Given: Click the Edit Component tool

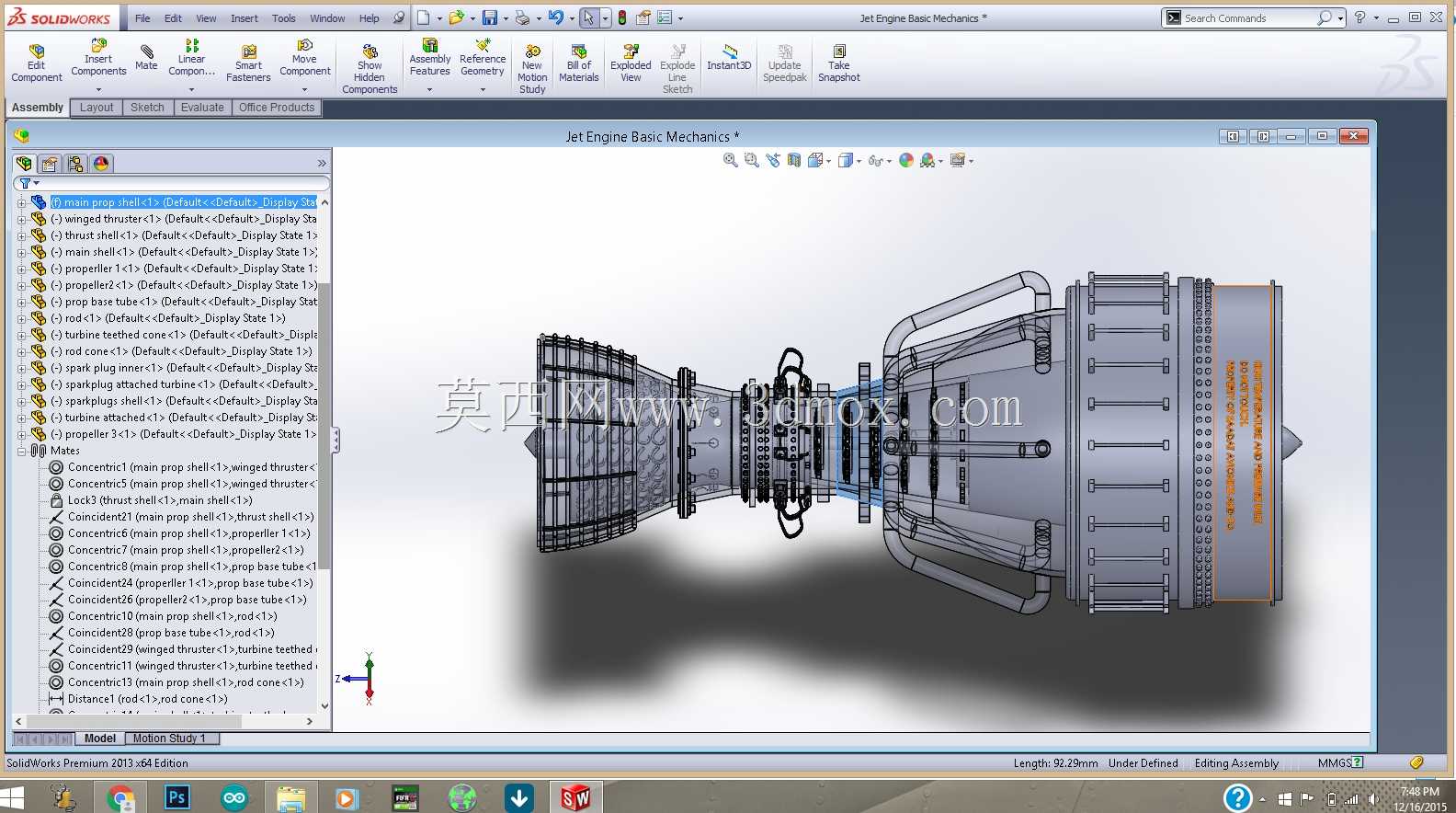Looking at the screenshot, I should click(37, 63).
